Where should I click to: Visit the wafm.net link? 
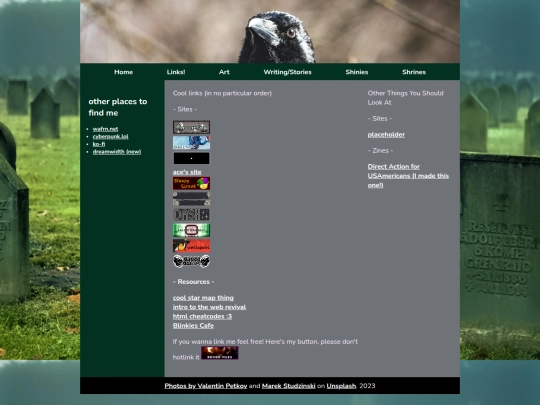(105, 129)
